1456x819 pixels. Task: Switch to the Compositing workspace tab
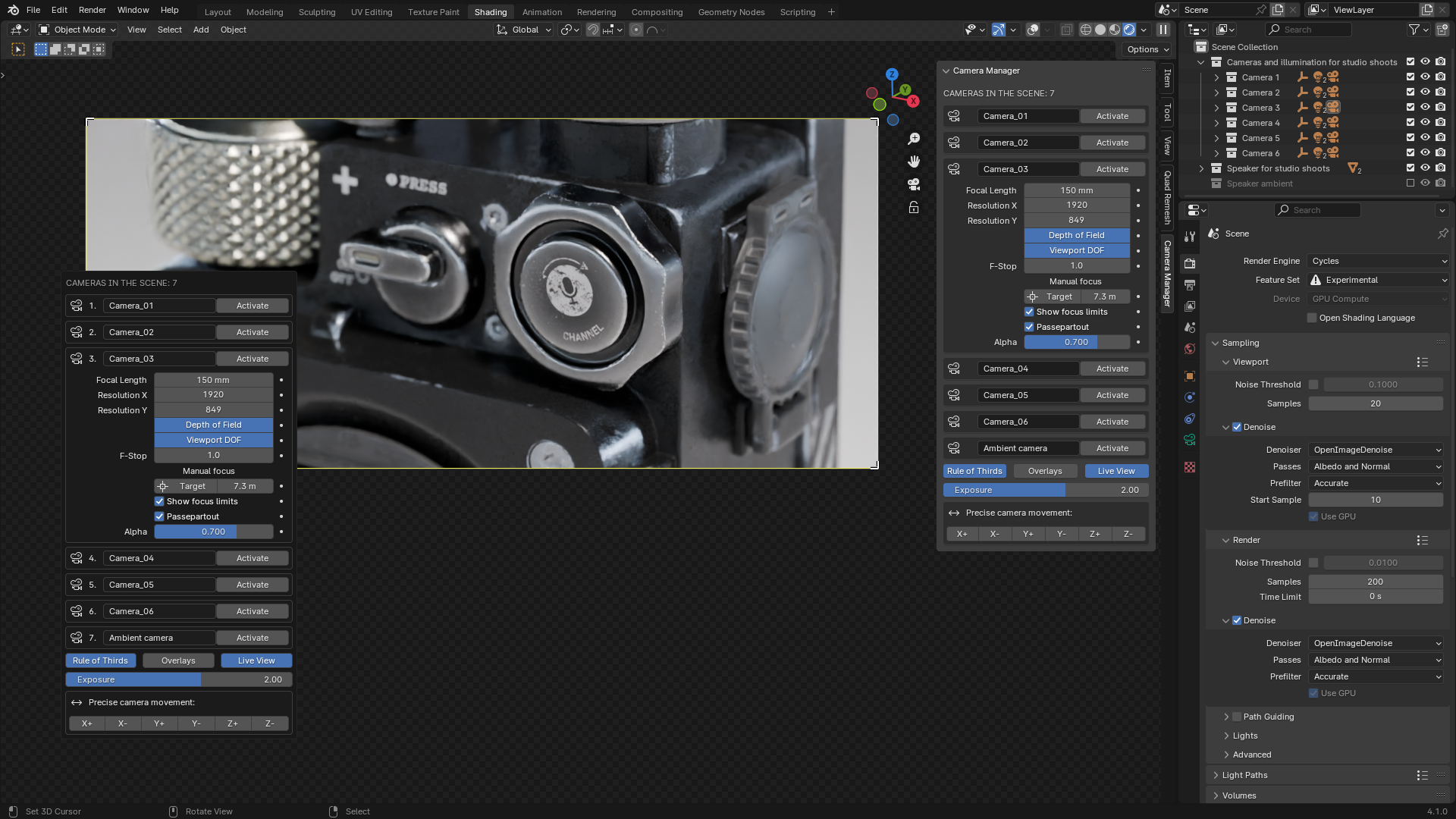click(657, 11)
